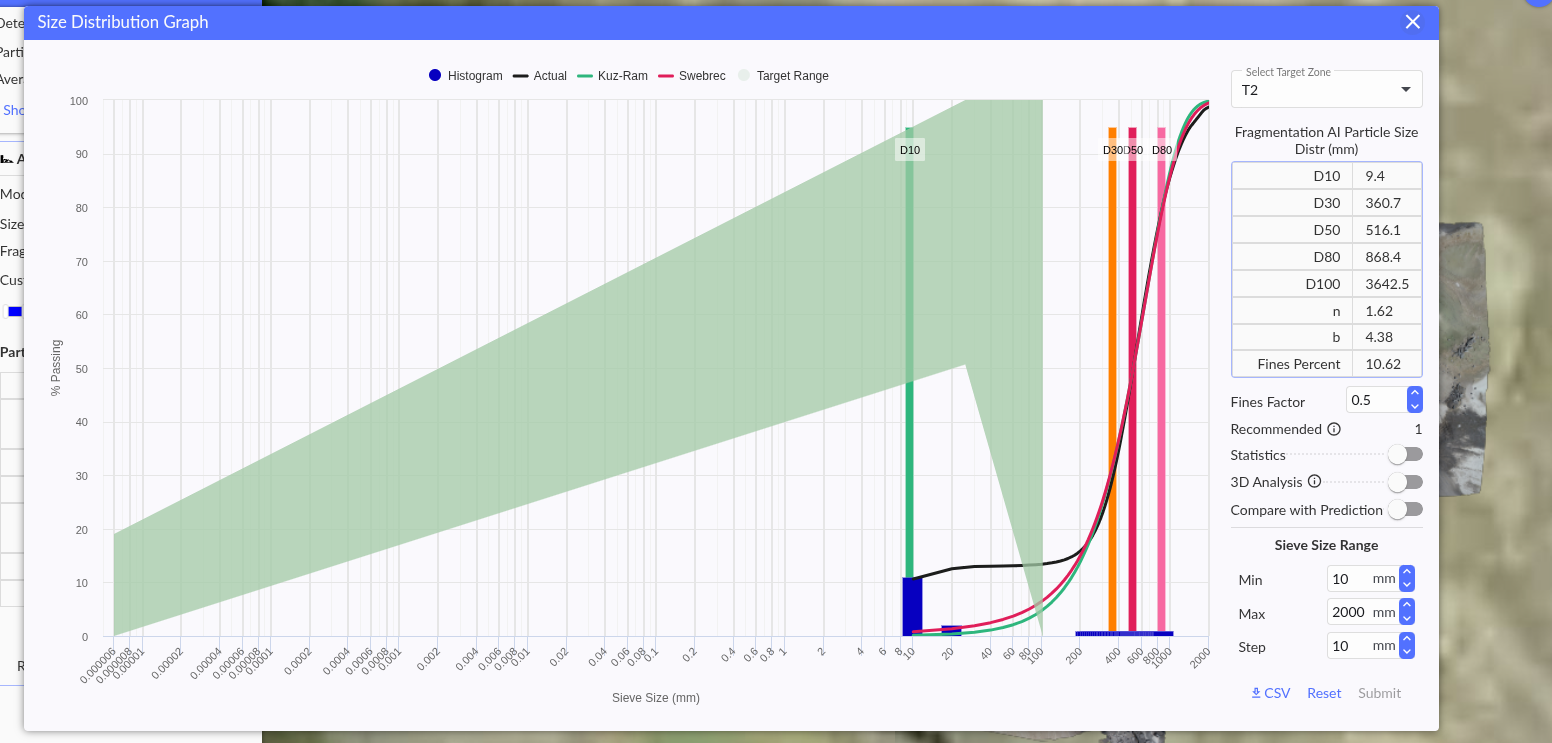This screenshot has width=1552, height=743.
Task: Click the D50 marker bar on chart
Action: pos(1132,380)
